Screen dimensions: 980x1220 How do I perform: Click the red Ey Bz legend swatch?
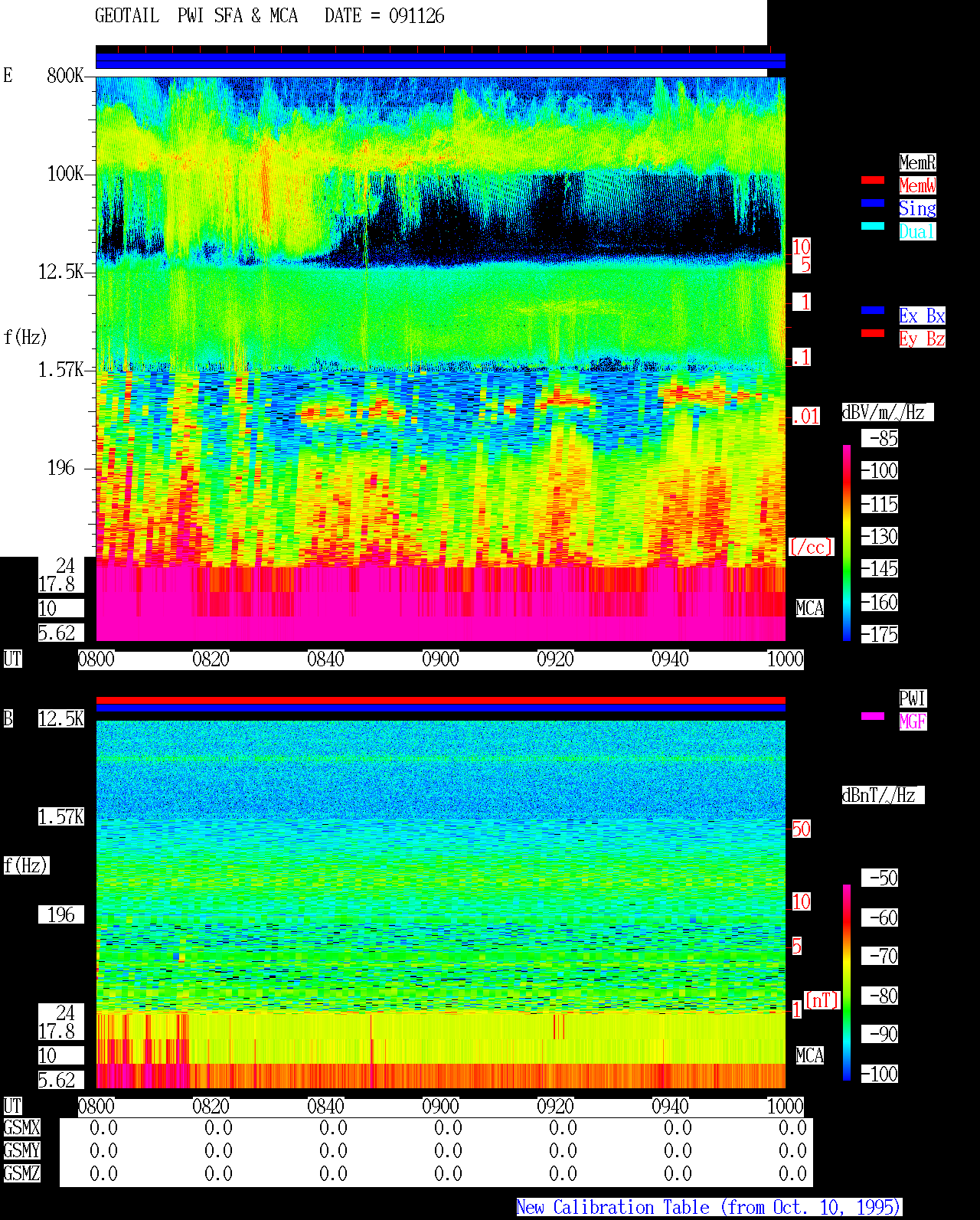[873, 333]
